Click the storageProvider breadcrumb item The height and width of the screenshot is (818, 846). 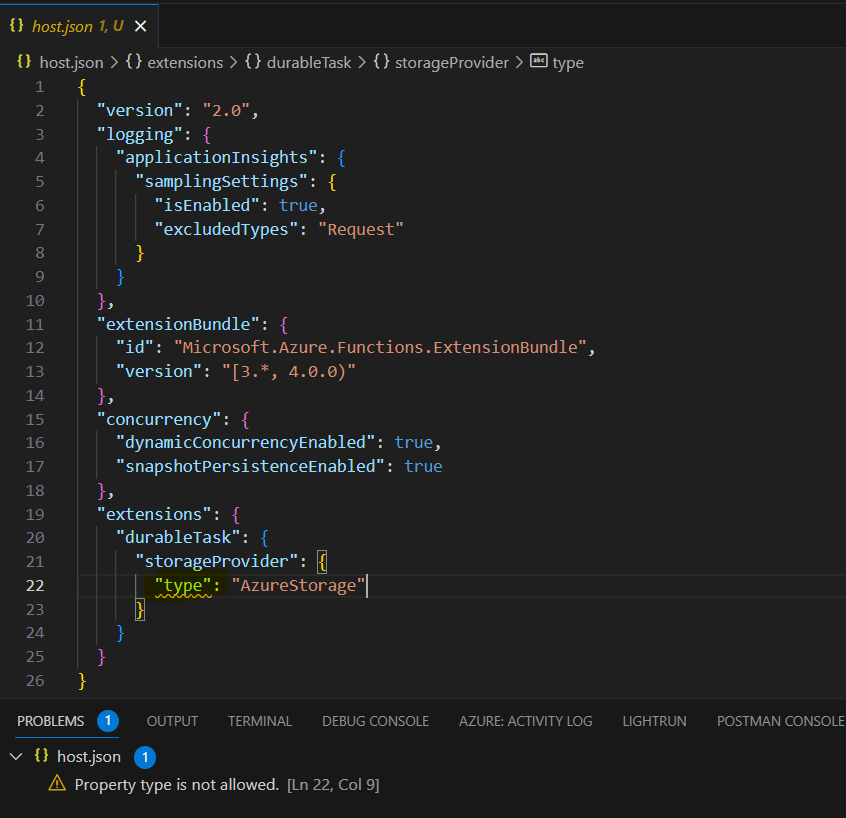coord(452,63)
